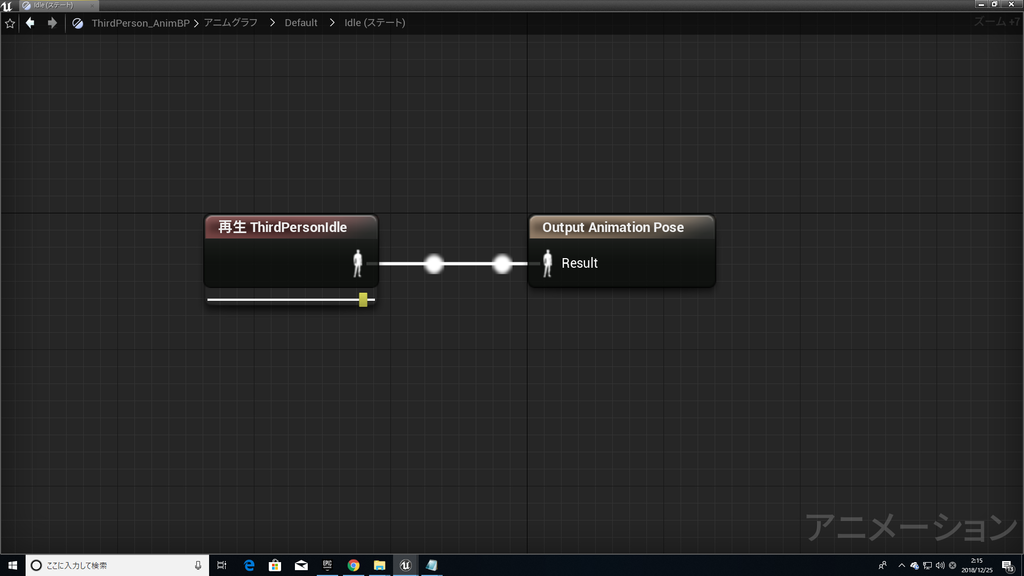Image resolution: width=1024 pixels, height=576 pixels.
Task: Open the notepad-like app in the taskbar
Action: 432,566
